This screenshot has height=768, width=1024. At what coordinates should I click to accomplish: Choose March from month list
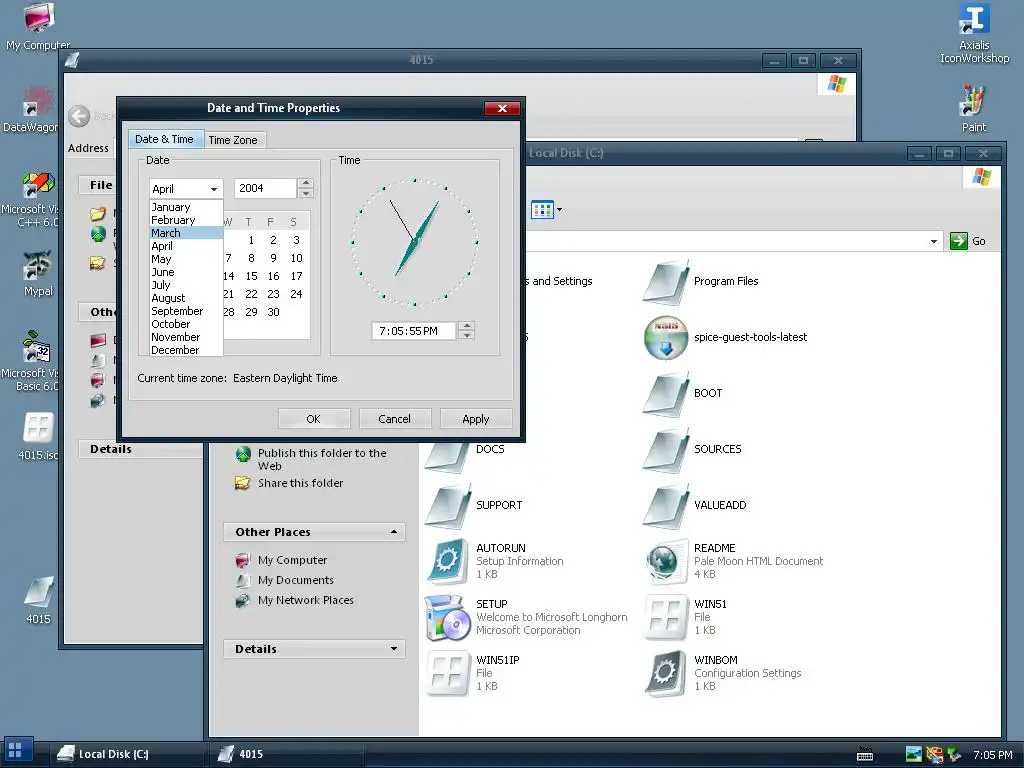(x=186, y=233)
